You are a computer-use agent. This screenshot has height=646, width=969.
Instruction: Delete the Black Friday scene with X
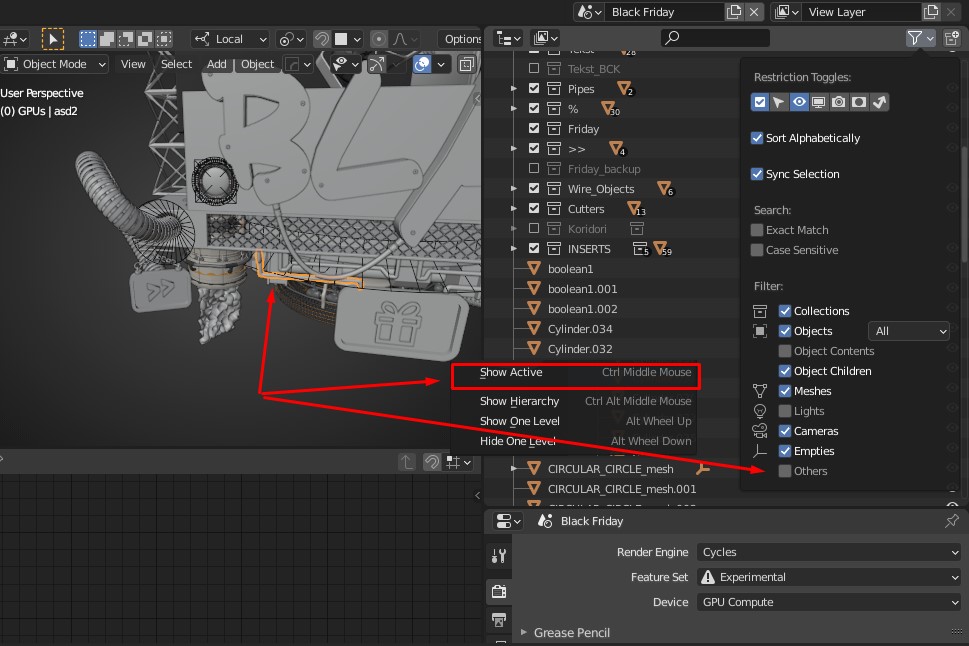pyautogui.click(x=754, y=12)
